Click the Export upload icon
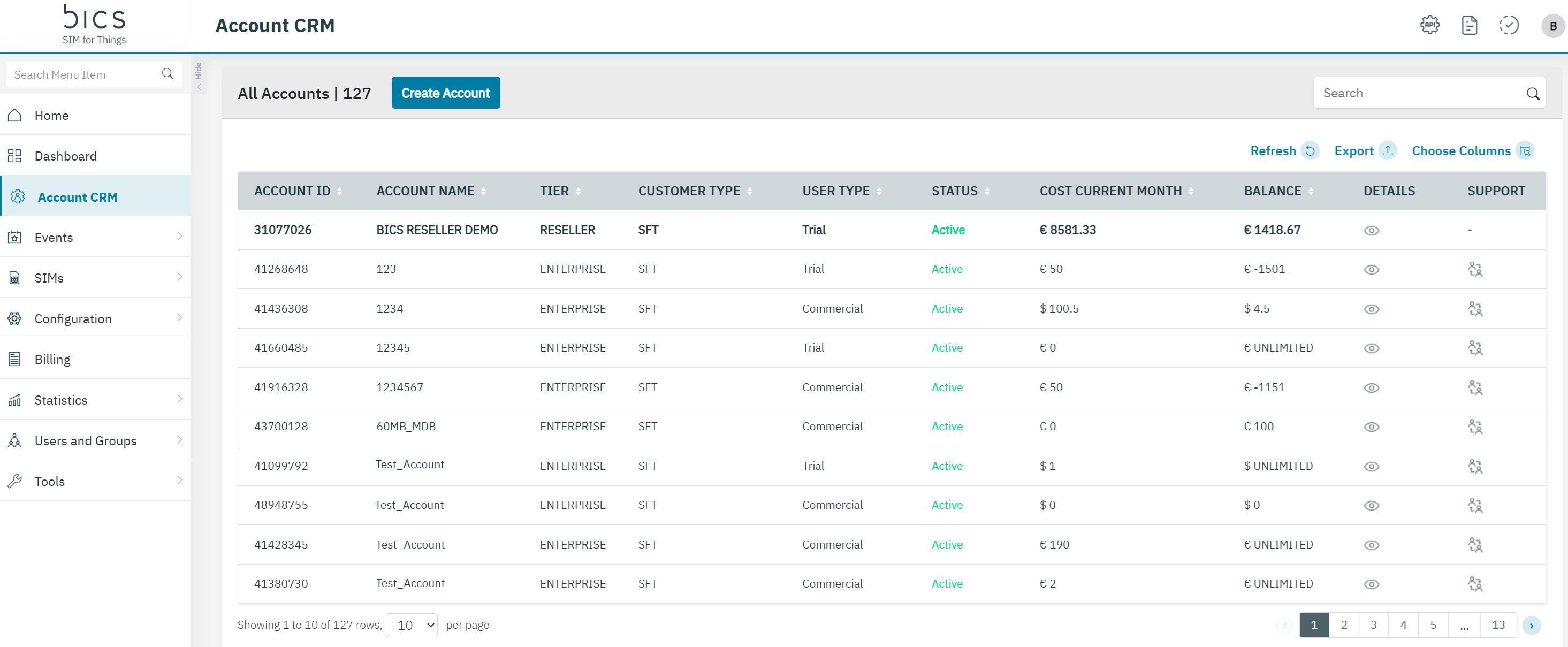 click(x=1388, y=150)
